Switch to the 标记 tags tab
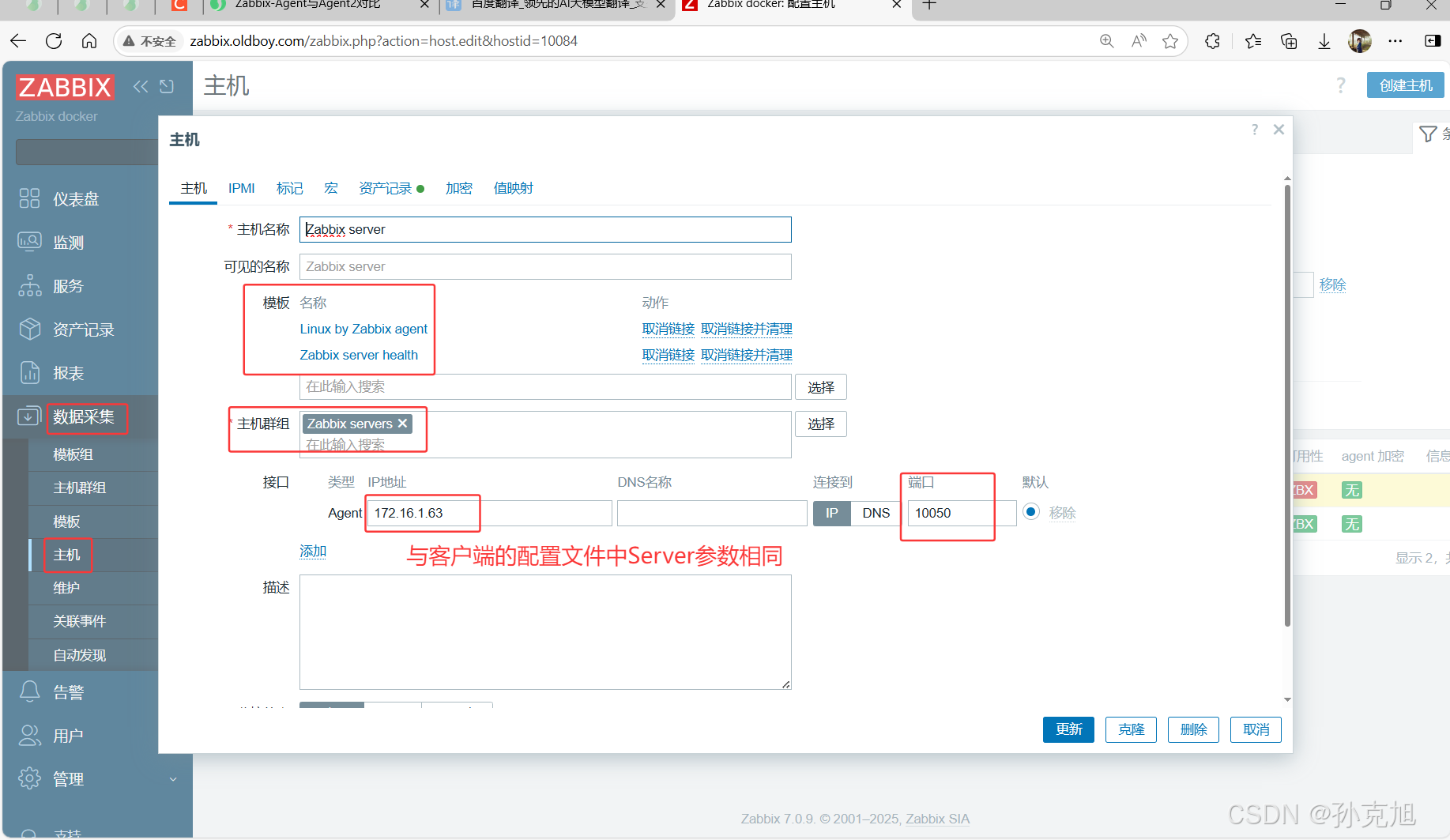The height and width of the screenshot is (840, 1450). pyautogui.click(x=290, y=188)
